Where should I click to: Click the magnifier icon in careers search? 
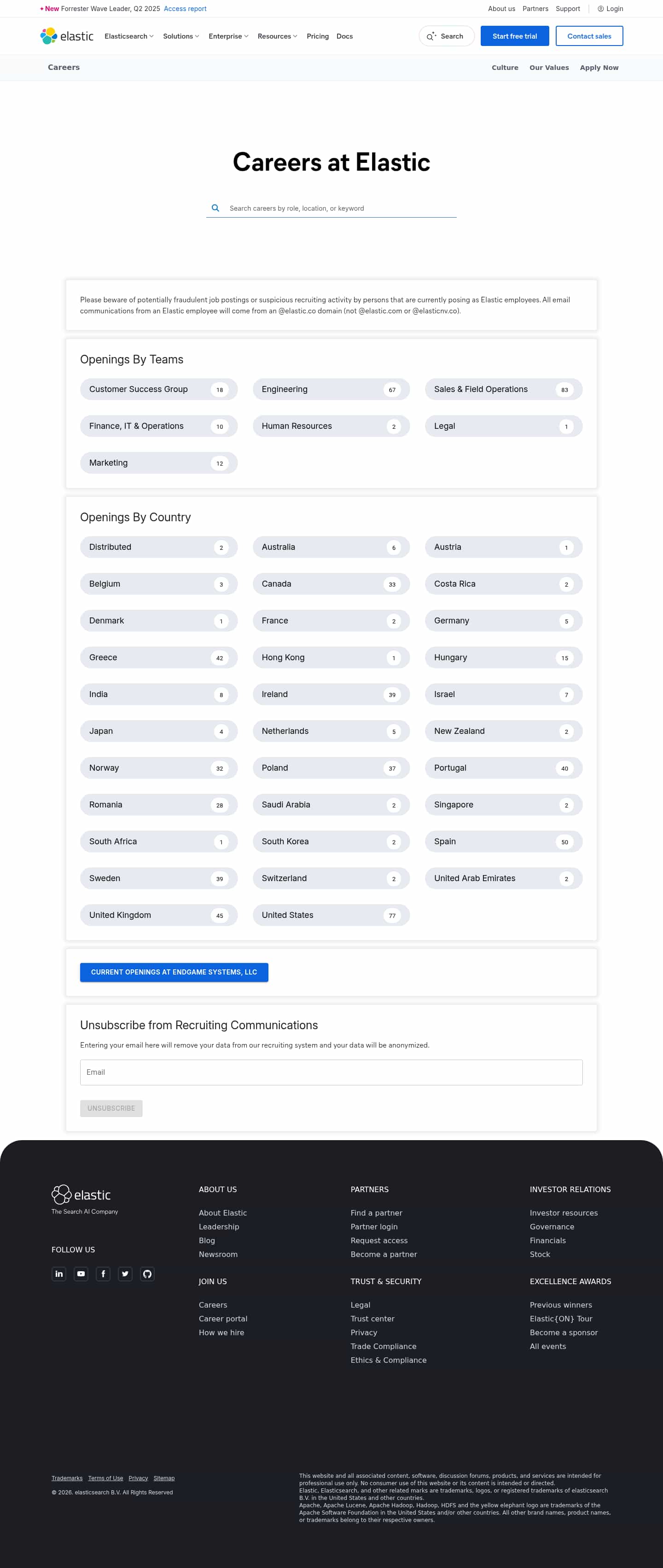tap(215, 208)
